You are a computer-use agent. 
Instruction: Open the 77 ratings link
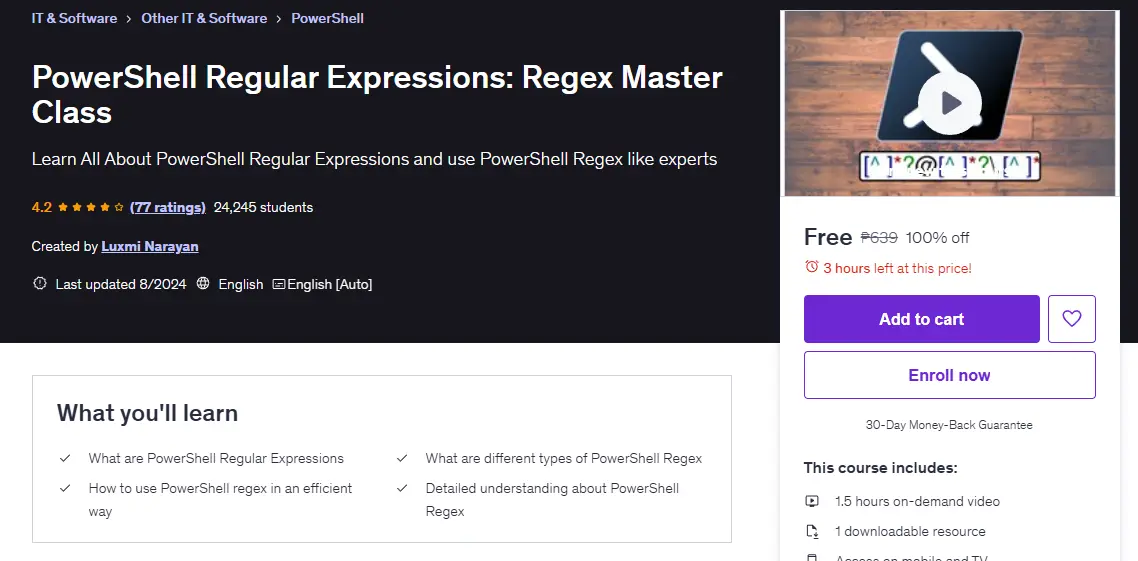point(168,208)
